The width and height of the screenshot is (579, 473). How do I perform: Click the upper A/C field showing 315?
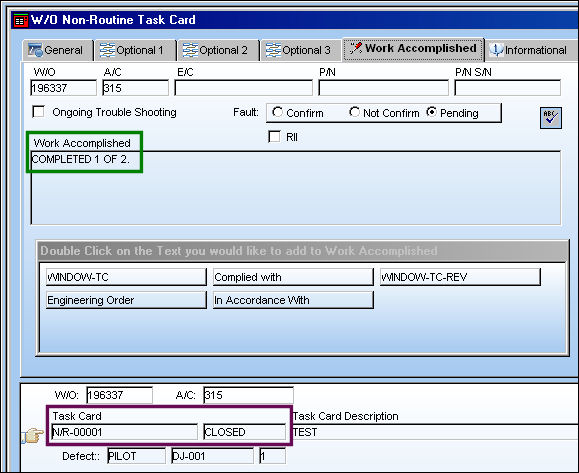[x=135, y=88]
